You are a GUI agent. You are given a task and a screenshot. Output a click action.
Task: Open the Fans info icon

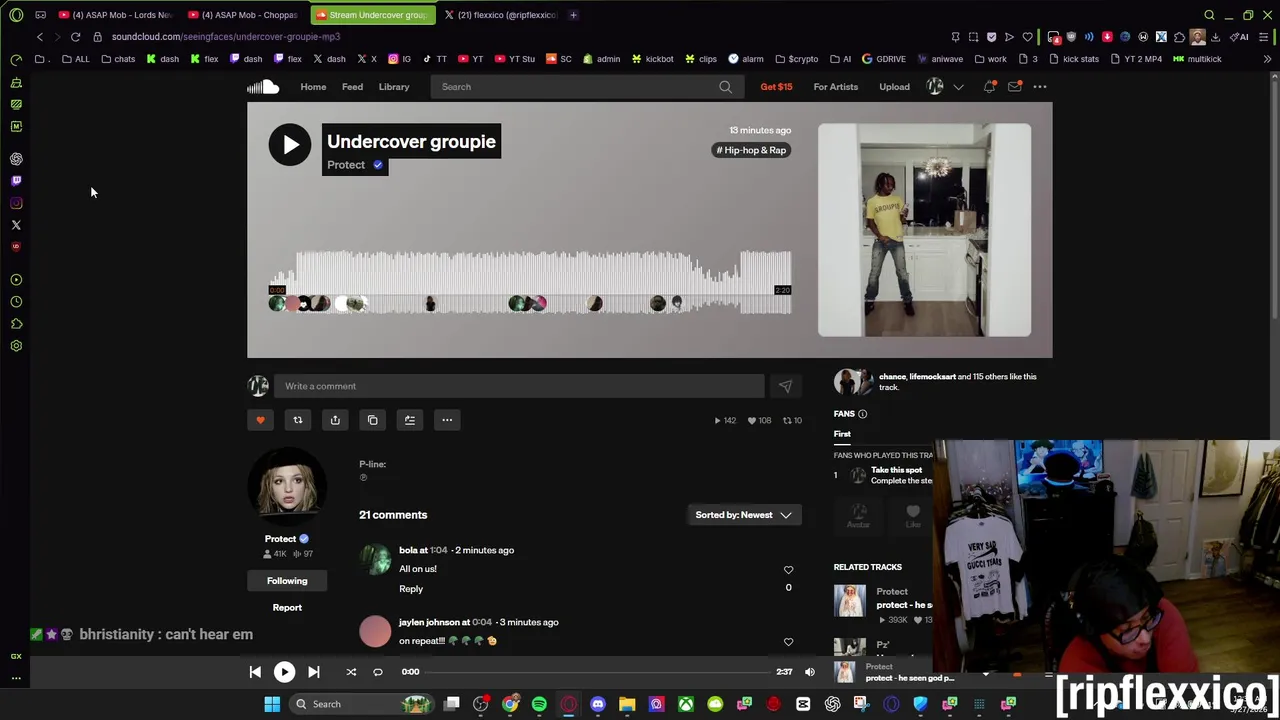point(862,414)
